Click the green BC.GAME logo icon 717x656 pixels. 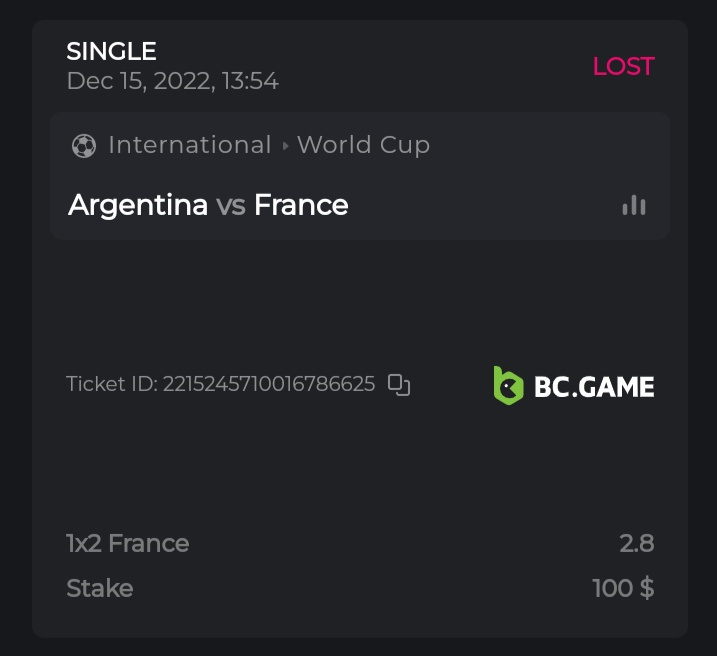pos(508,385)
